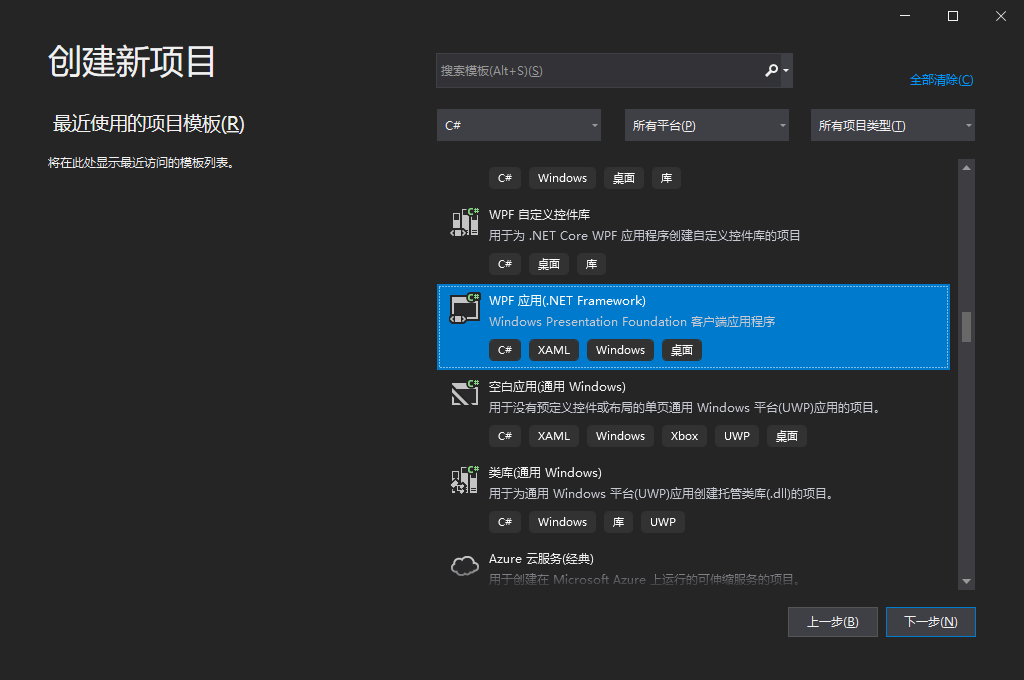1024x680 pixels.
Task: Click the 上一步 button
Action: 833,622
